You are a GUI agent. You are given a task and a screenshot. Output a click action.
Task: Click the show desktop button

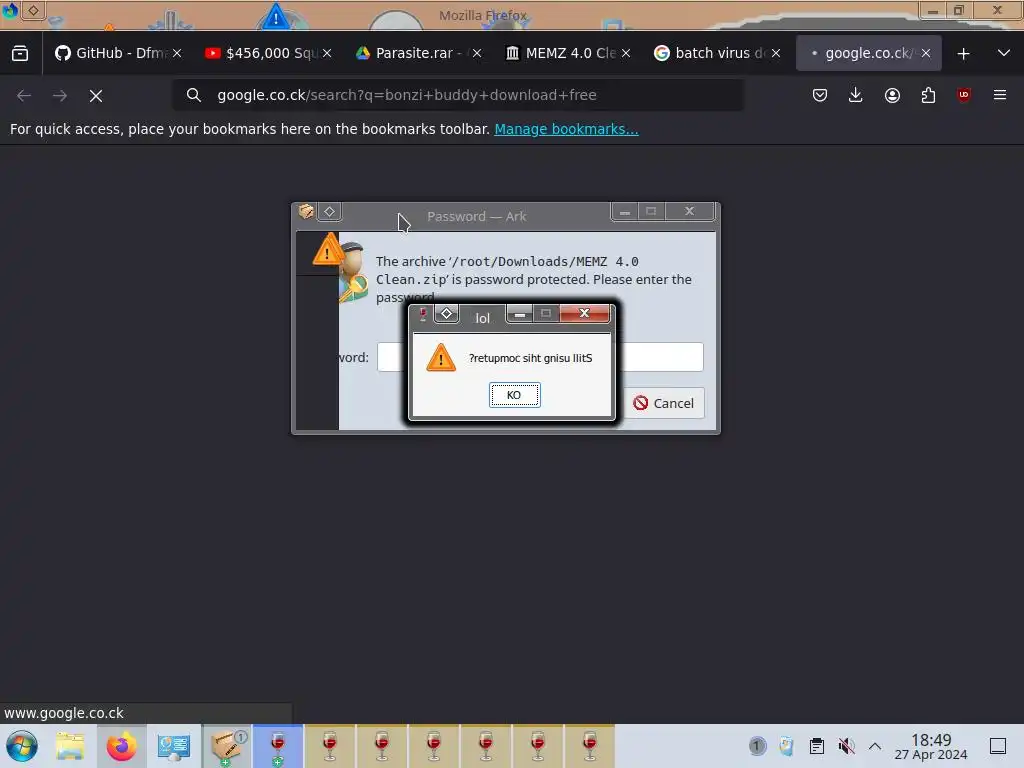click(x=998, y=746)
